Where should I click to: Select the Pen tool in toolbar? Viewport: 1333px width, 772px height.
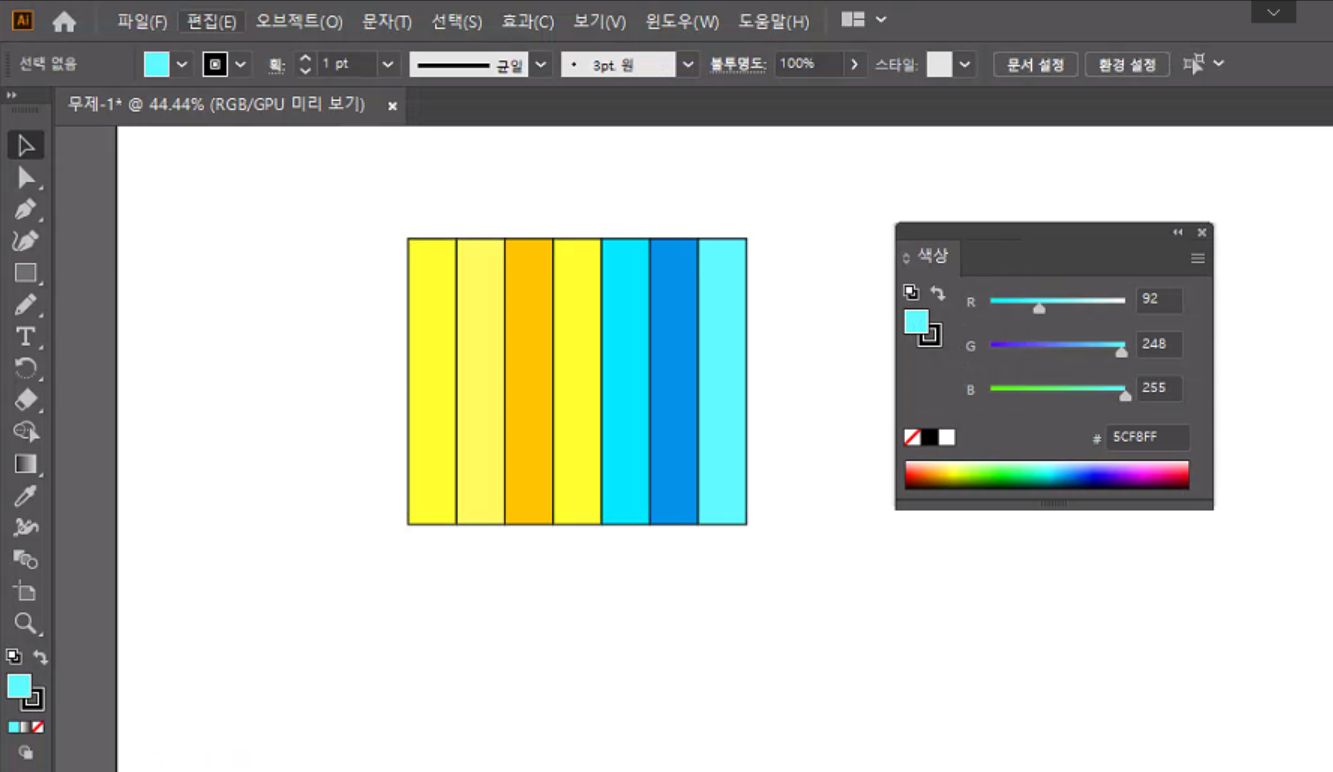[25, 209]
